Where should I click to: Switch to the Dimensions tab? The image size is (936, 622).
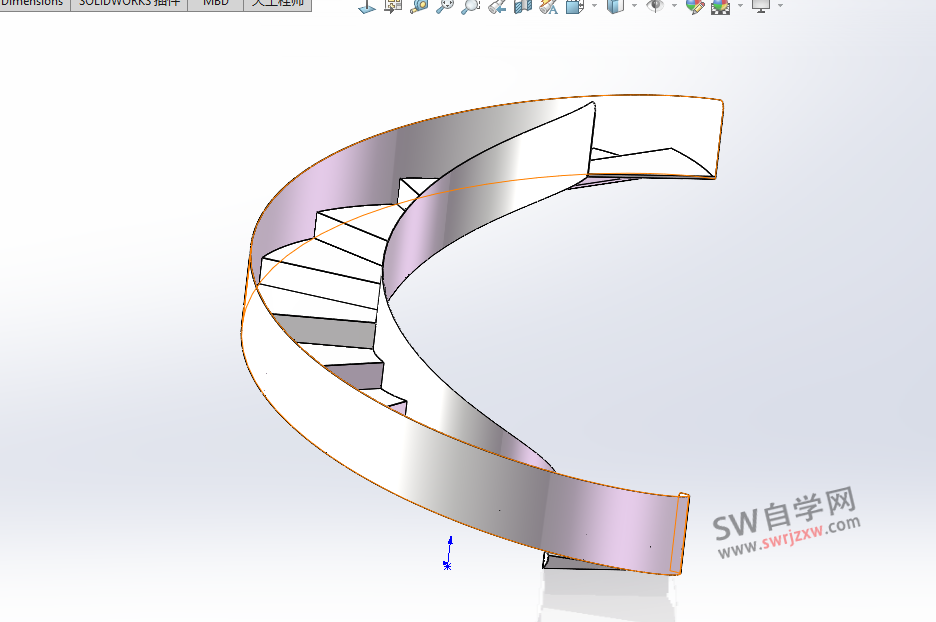31,3
